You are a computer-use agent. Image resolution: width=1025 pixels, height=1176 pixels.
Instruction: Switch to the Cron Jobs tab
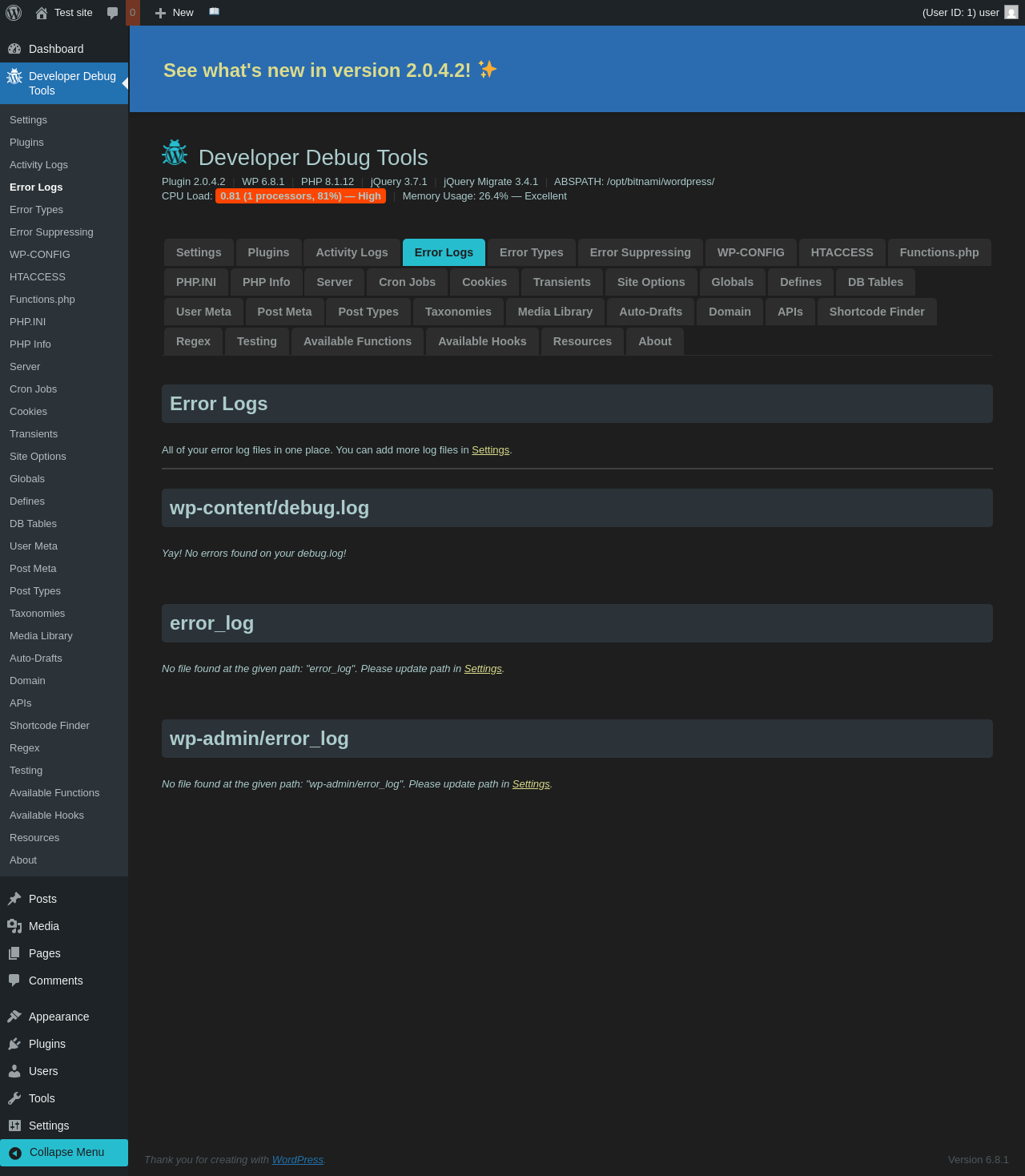tap(407, 282)
